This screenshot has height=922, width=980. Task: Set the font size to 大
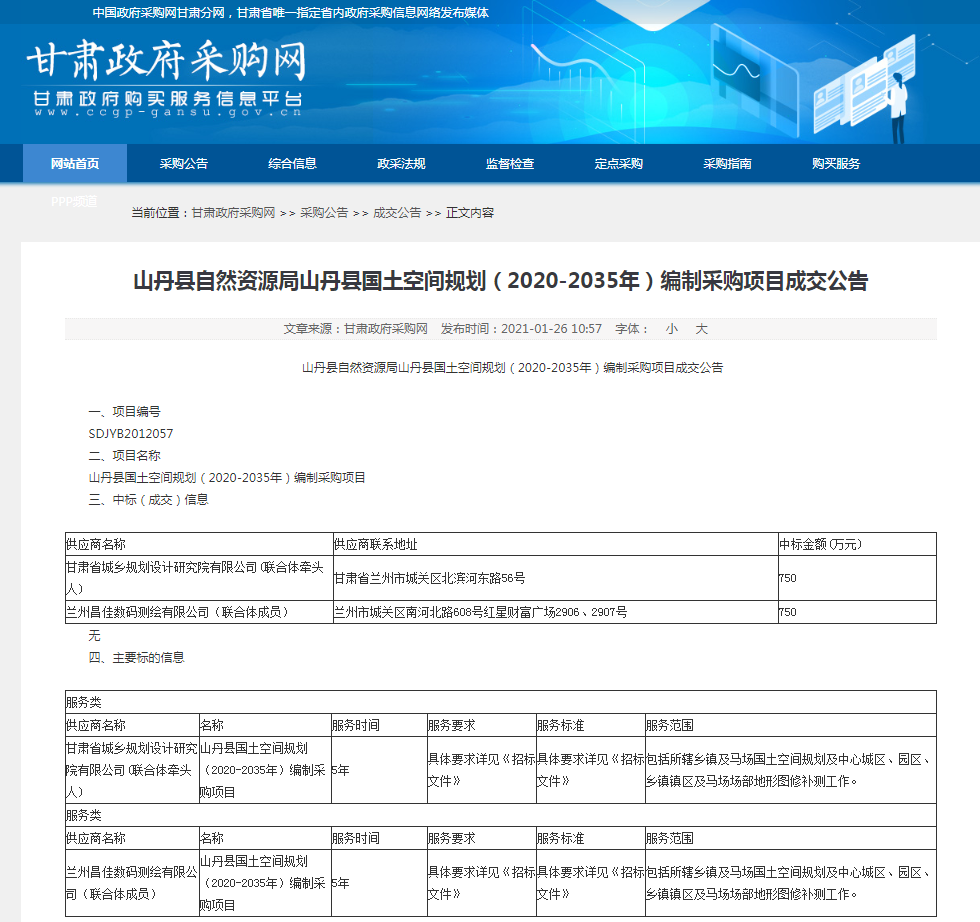point(701,329)
